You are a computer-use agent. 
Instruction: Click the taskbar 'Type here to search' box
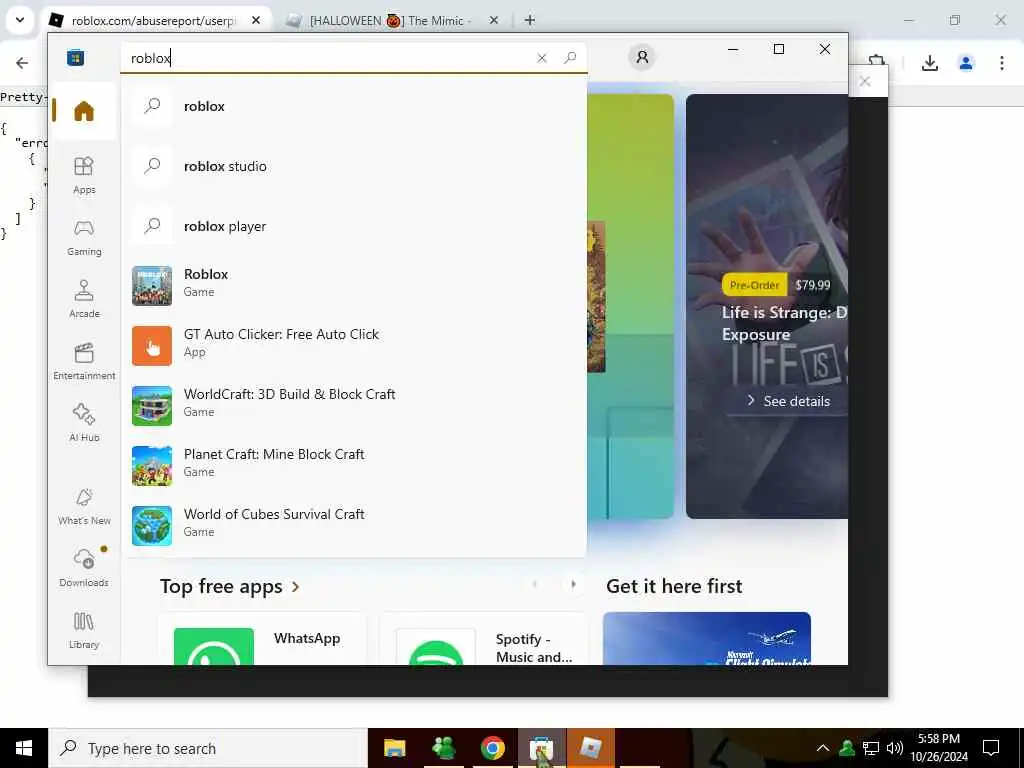208,748
